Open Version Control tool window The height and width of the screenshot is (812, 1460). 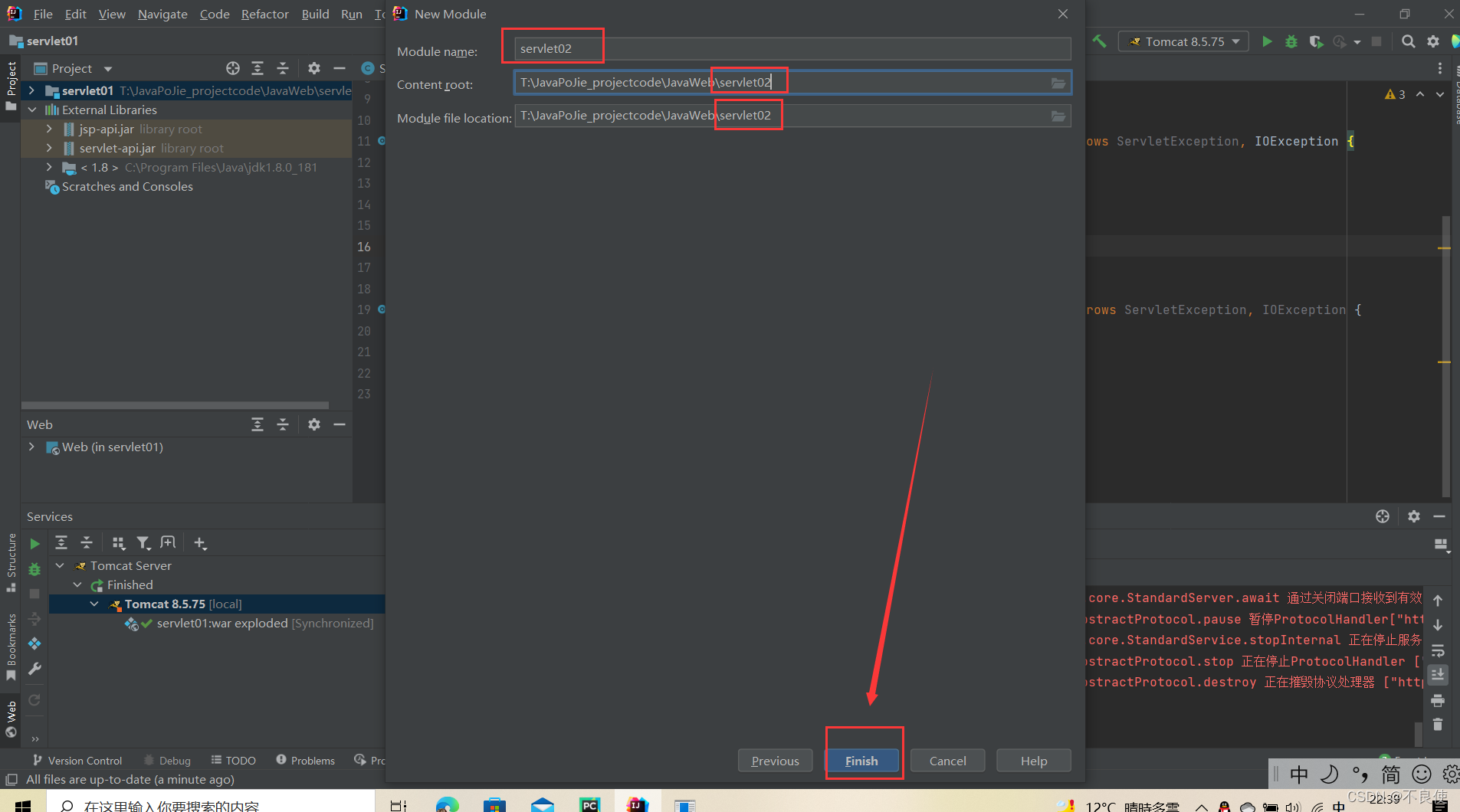pyautogui.click(x=77, y=761)
